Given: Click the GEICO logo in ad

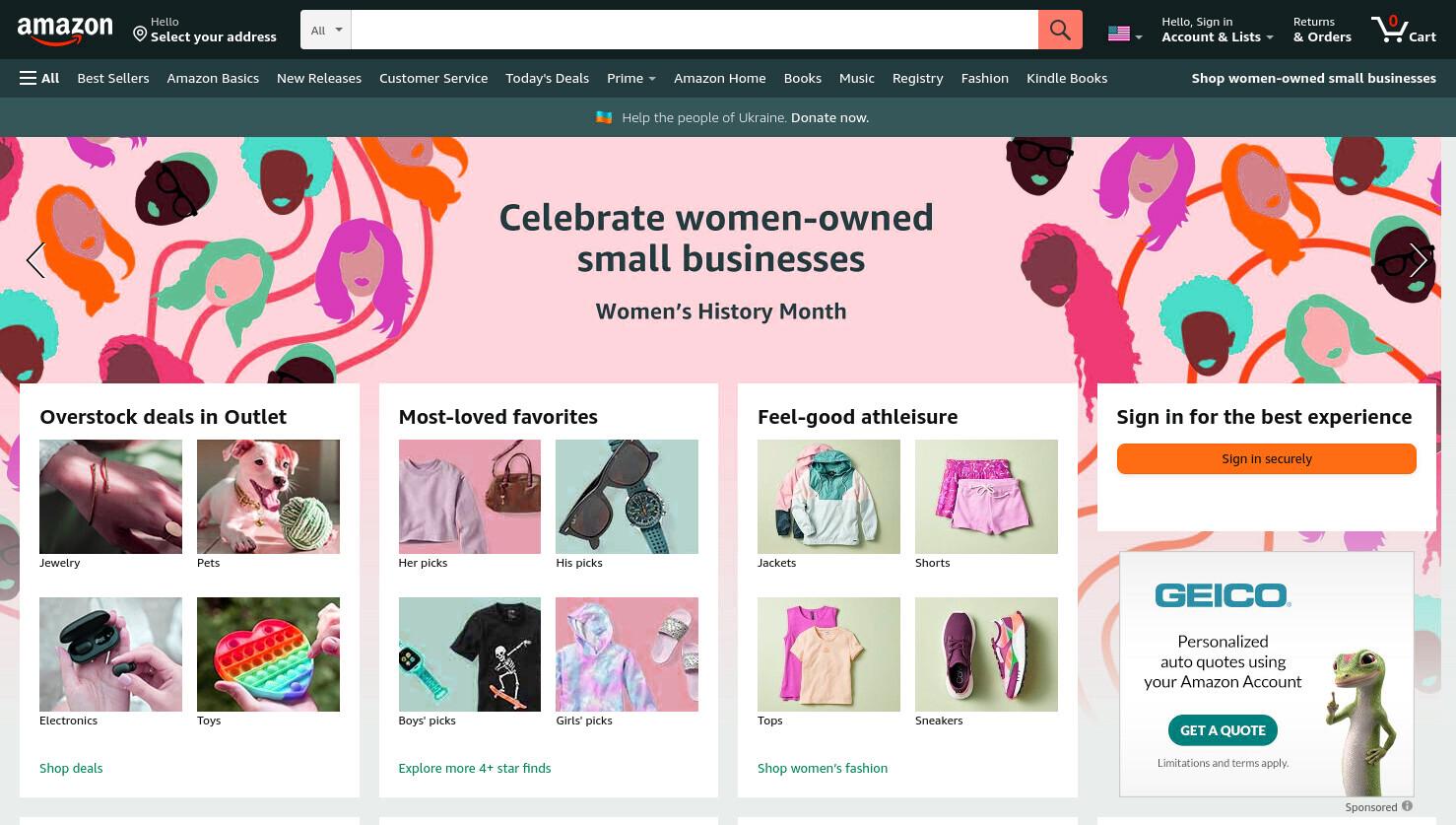Looking at the screenshot, I should pyautogui.click(x=1223, y=595).
